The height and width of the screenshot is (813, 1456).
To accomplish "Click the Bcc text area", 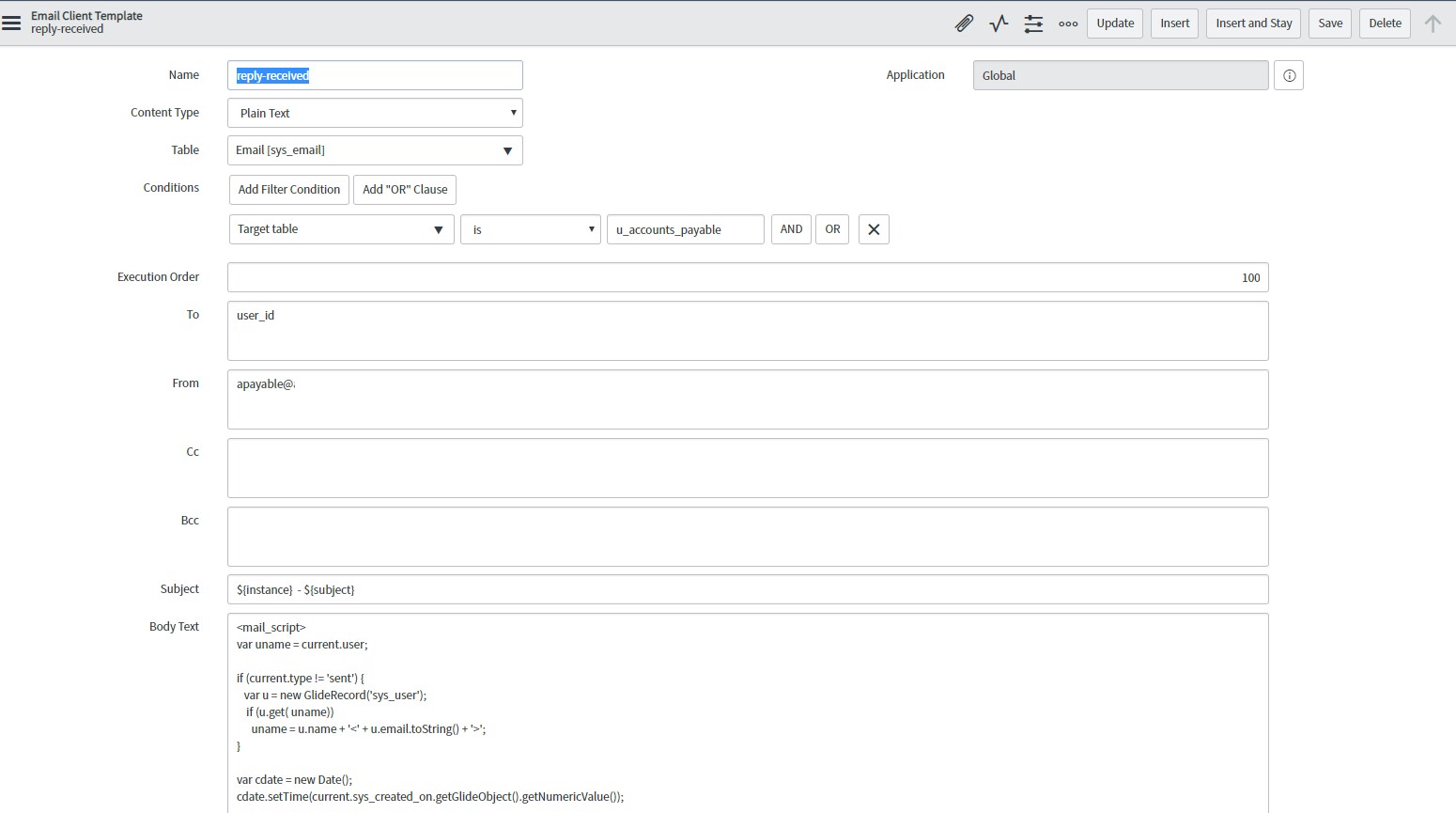I will pyautogui.click(x=748, y=537).
